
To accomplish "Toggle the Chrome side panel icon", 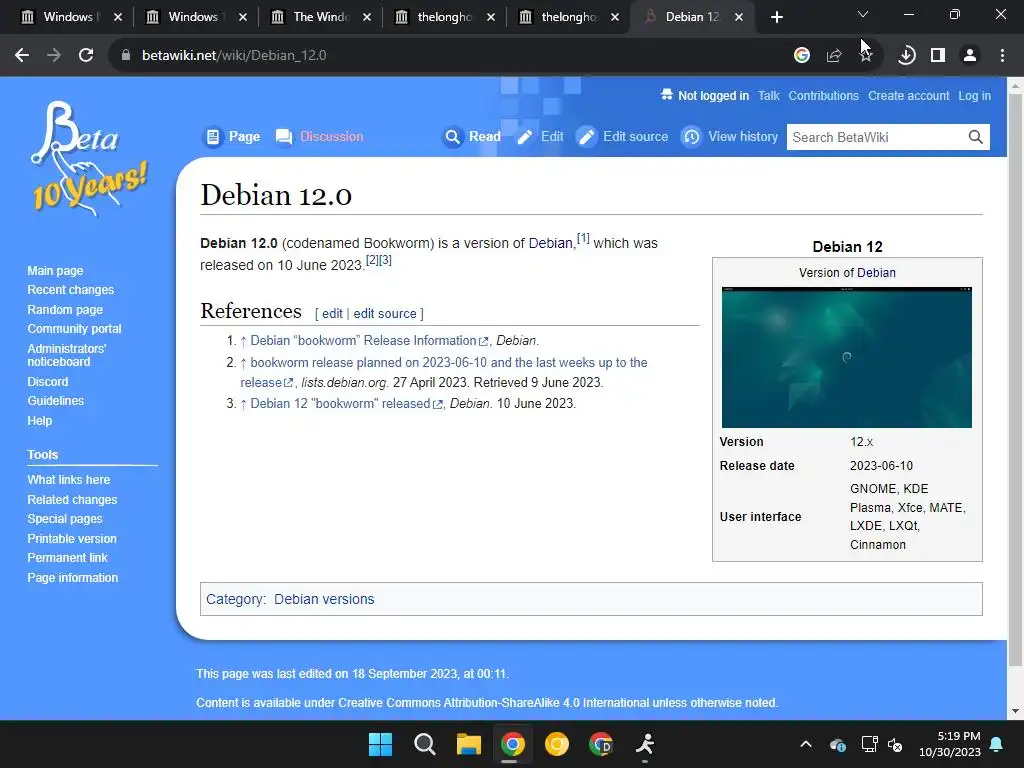I will point(938,56).
